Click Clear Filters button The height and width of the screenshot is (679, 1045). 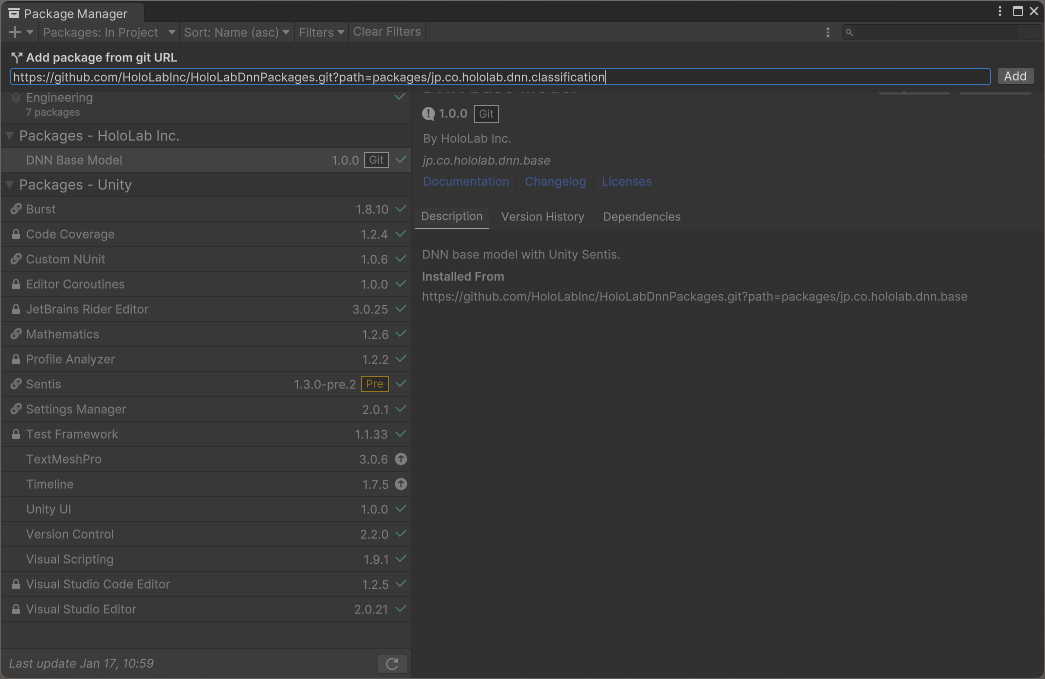tap(387, 32)
